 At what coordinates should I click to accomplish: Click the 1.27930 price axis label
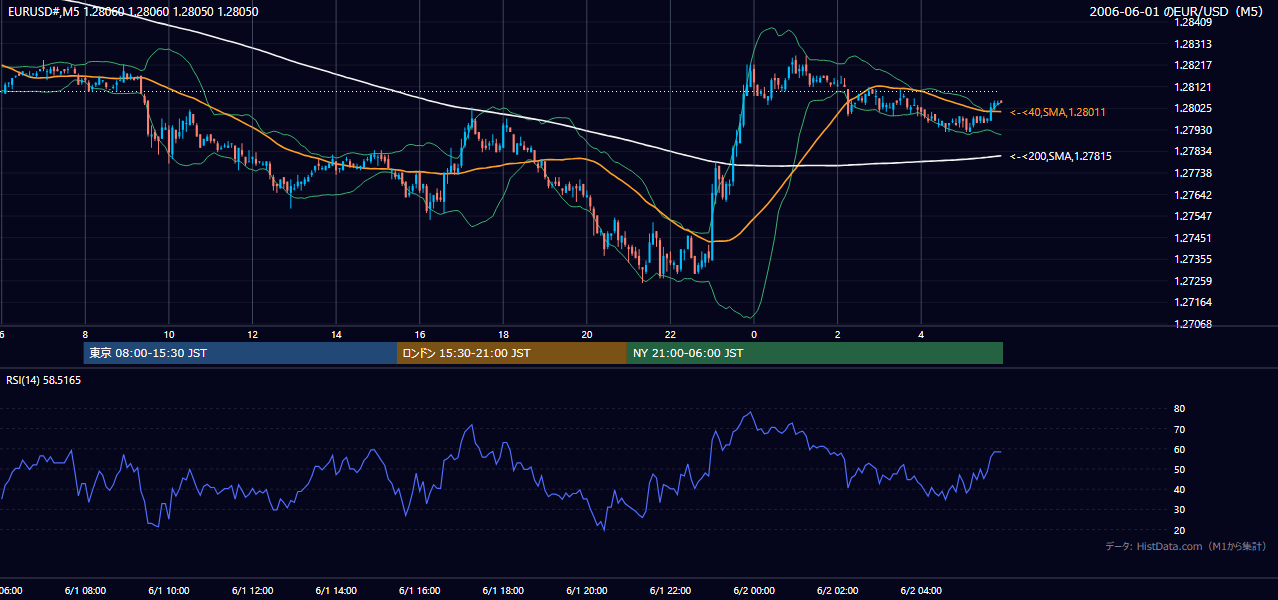(1193, 130)
